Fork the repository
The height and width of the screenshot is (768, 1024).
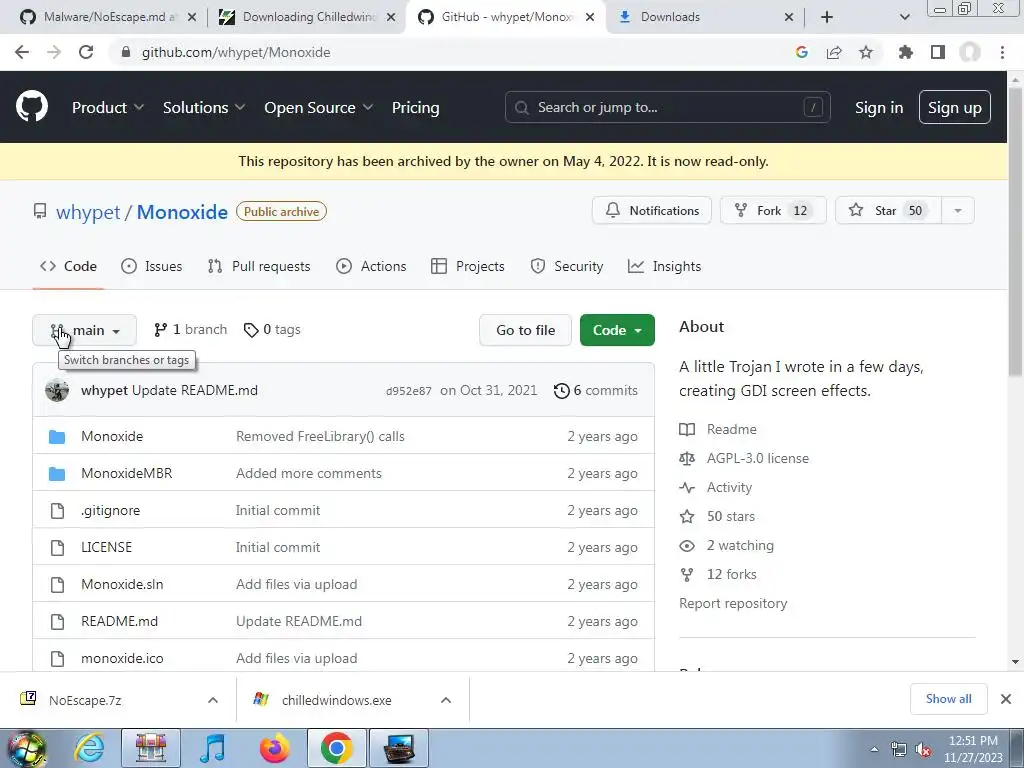[x=773, y=211]
